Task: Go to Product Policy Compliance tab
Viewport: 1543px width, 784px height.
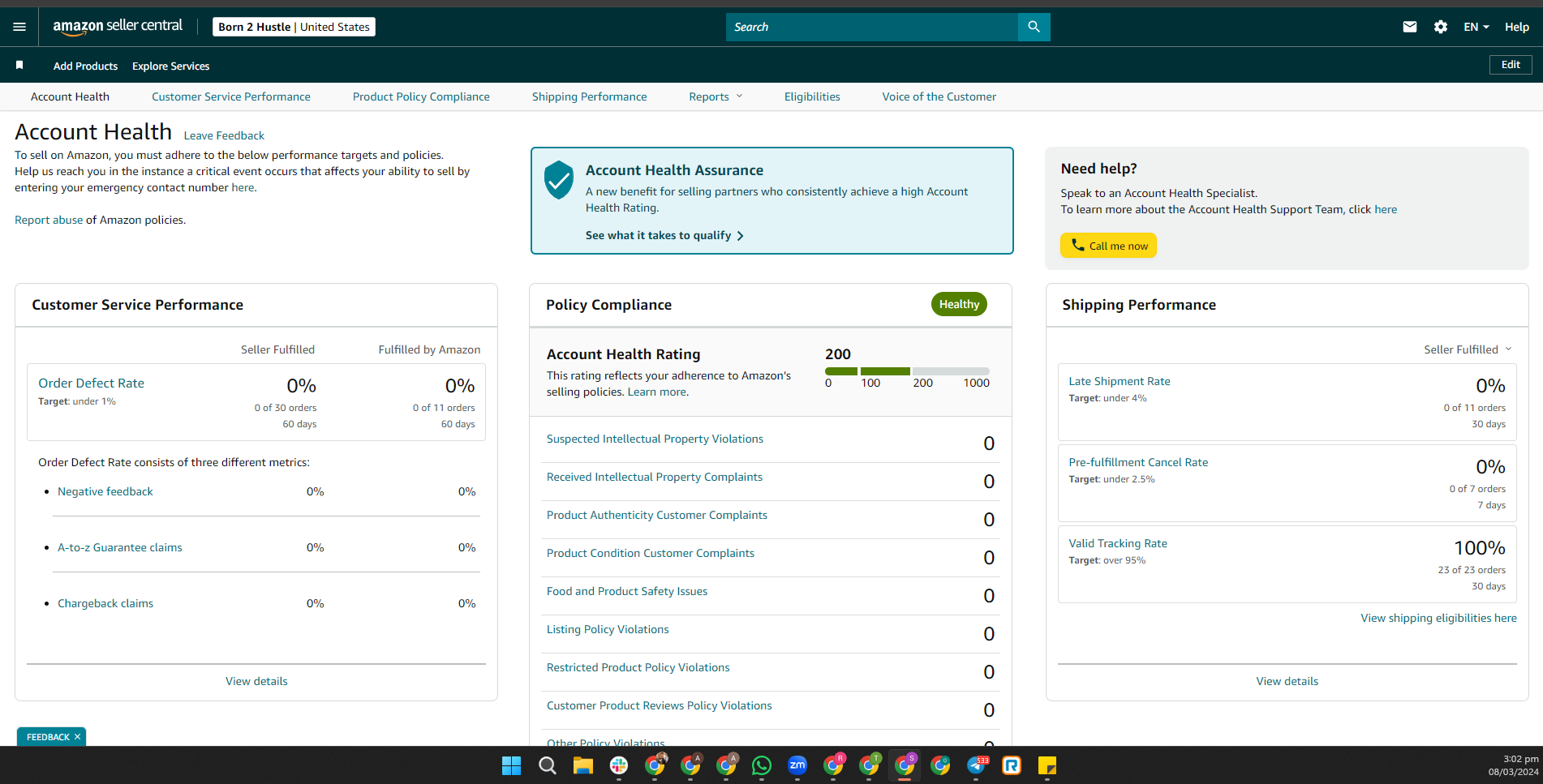Action: click(421, 96)
